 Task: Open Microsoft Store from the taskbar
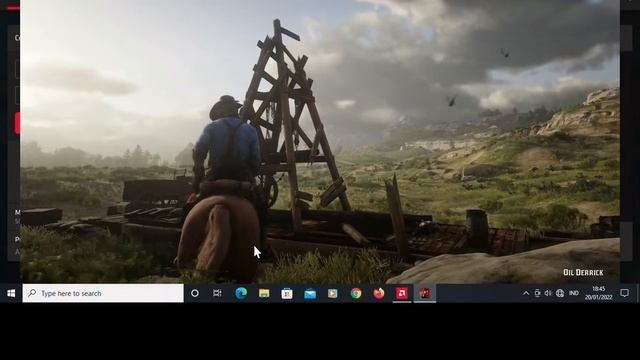(287, 293)
